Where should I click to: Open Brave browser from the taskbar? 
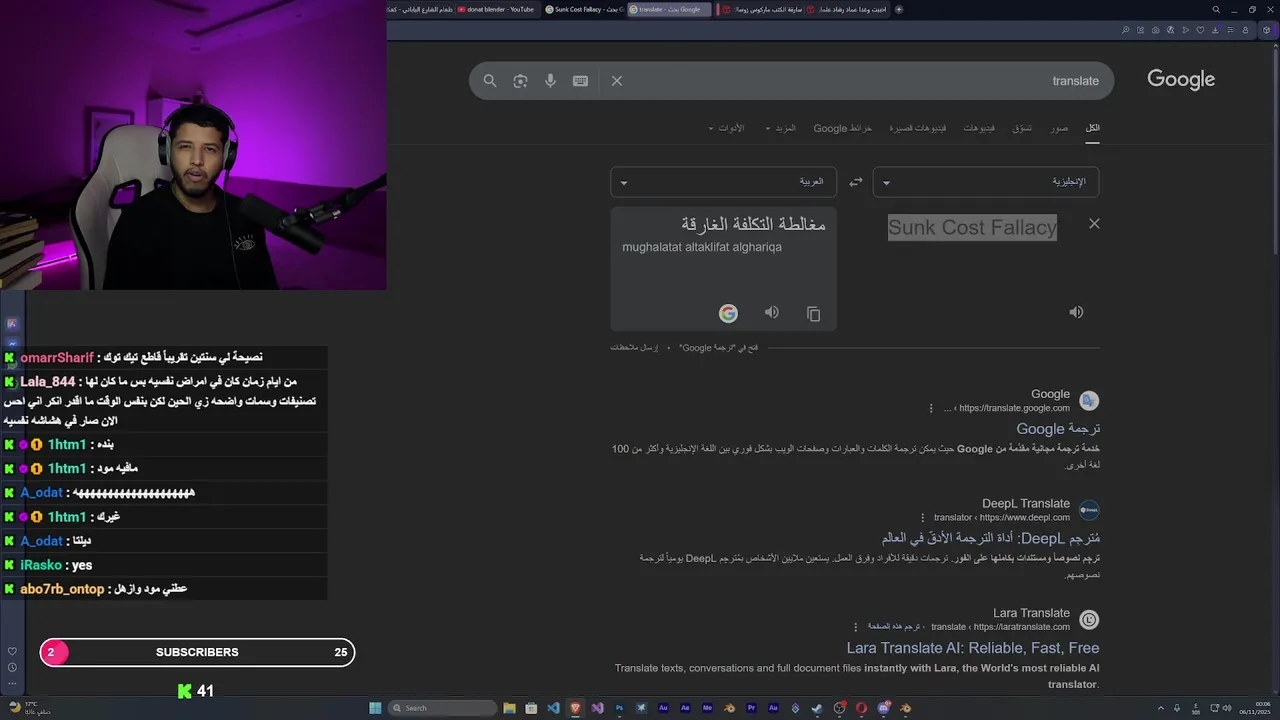(x=575, y=708)
